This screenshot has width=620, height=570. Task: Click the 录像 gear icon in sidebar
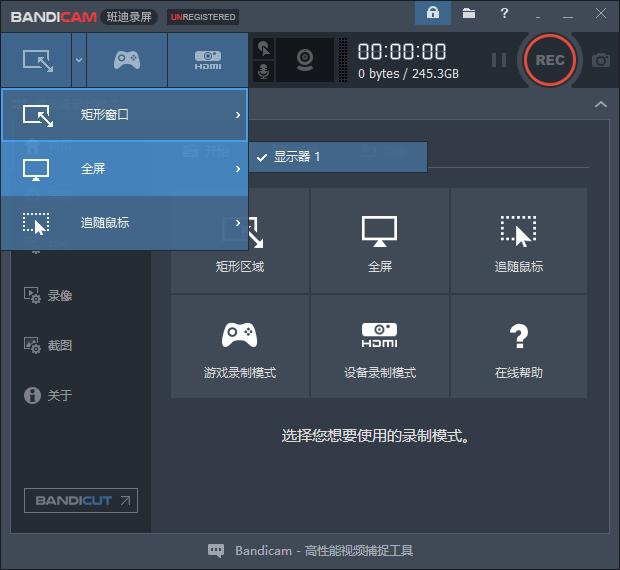pyautogui.click(x=32, y=295)
